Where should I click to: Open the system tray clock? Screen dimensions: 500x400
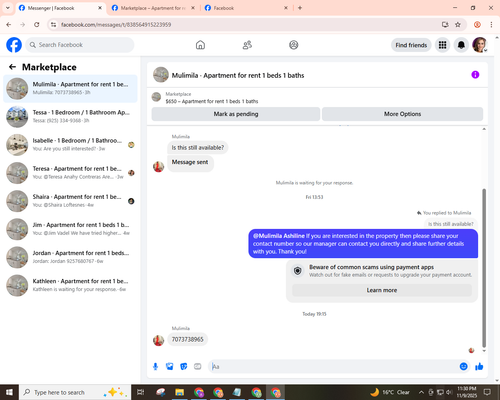click(x=466, y=392)
